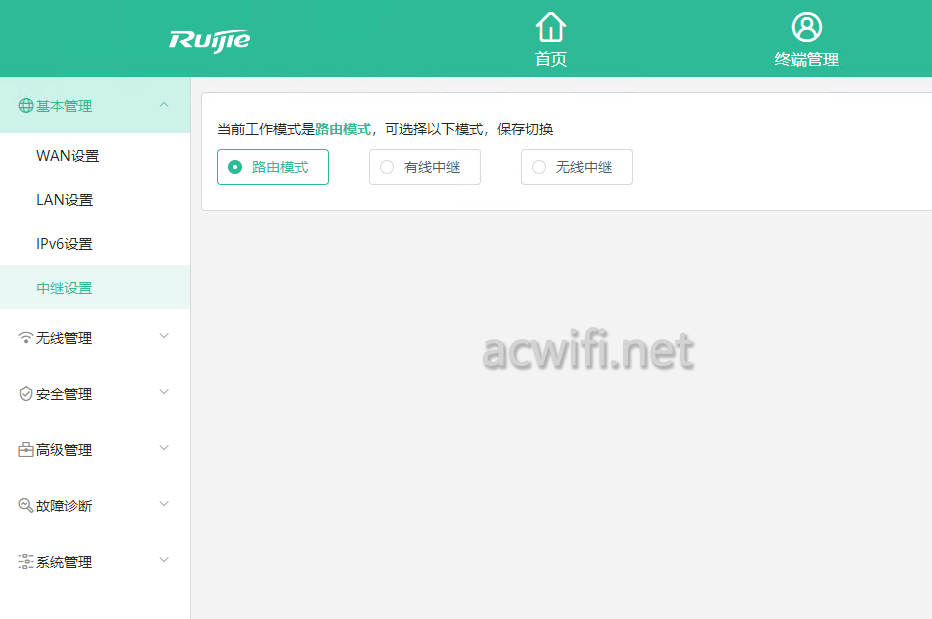The image size is (932, 619).
Task: Click the 无线管理 menu label
Action: (64, 338)
